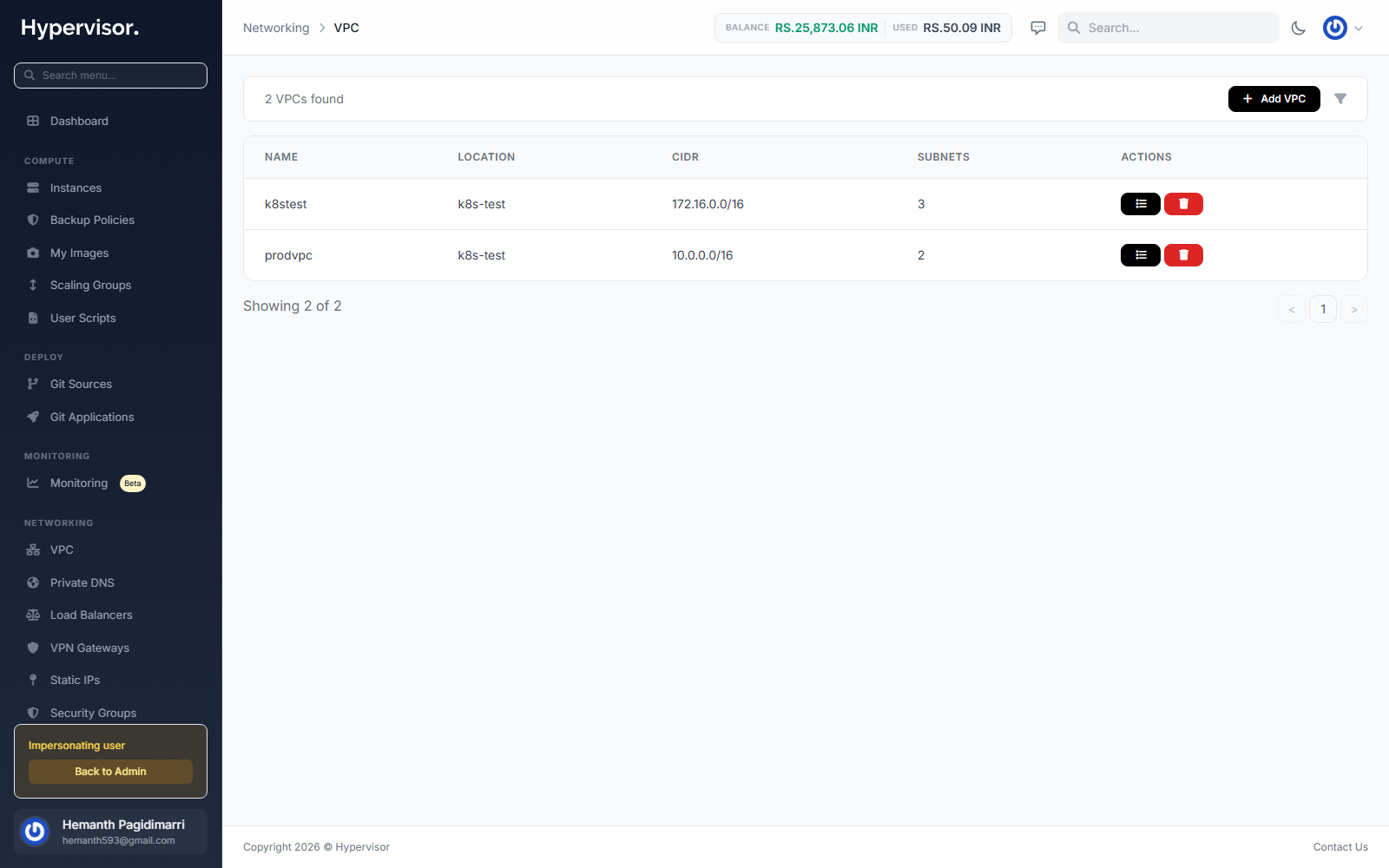View subnets list for k8stest VPC
The width and height of the screenshot is (1389, 868).
tap(1141, 204)
